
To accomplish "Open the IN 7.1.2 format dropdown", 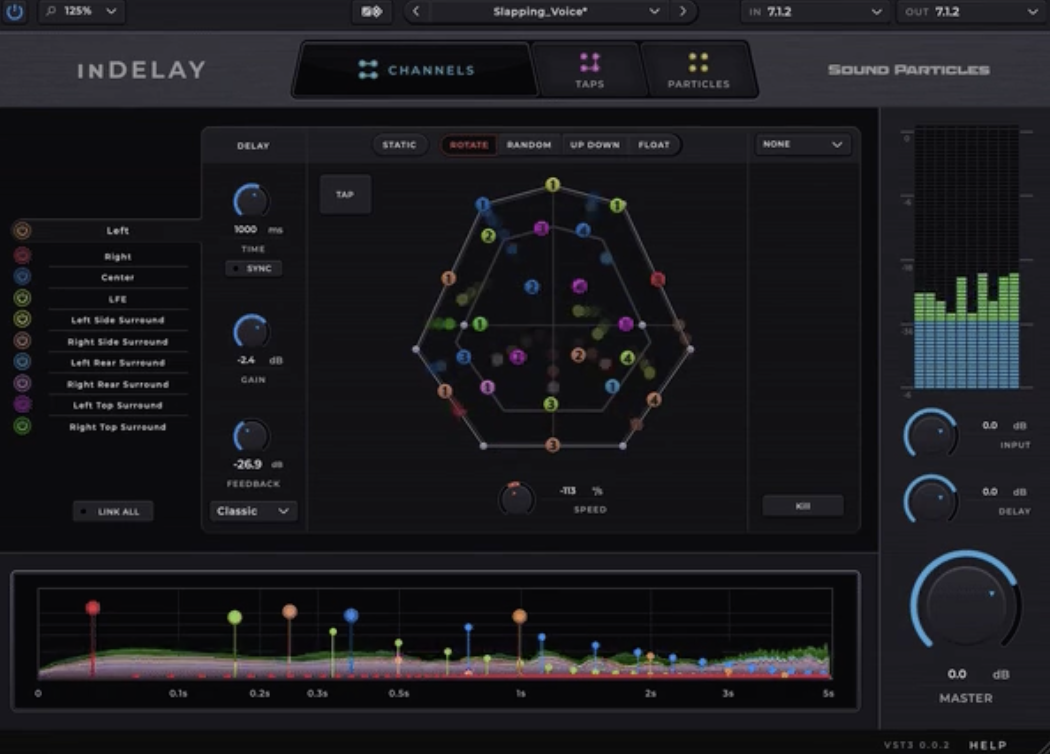I will [x=816, y=11].
